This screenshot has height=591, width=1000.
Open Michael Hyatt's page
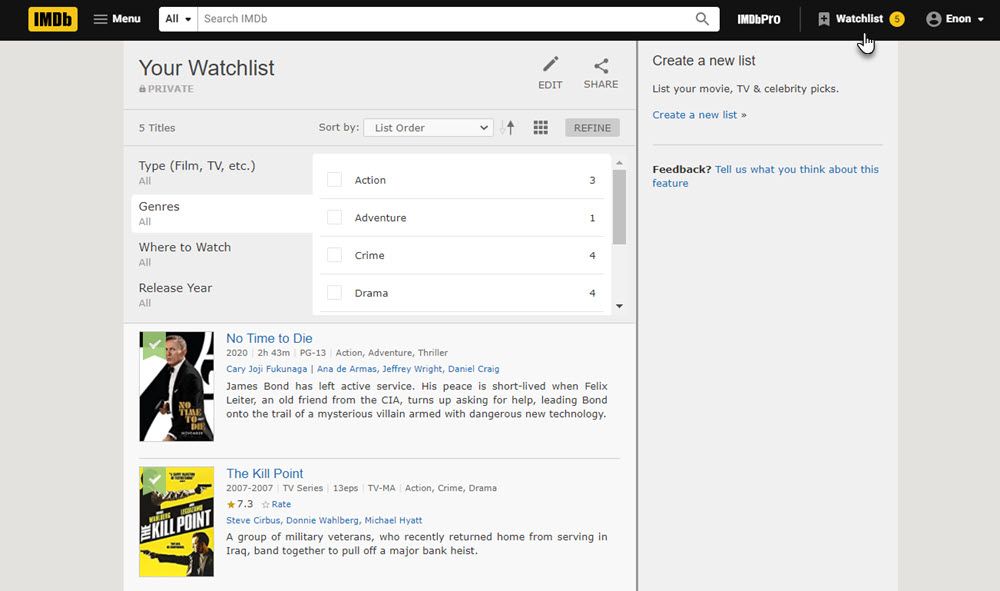(393, 520)
